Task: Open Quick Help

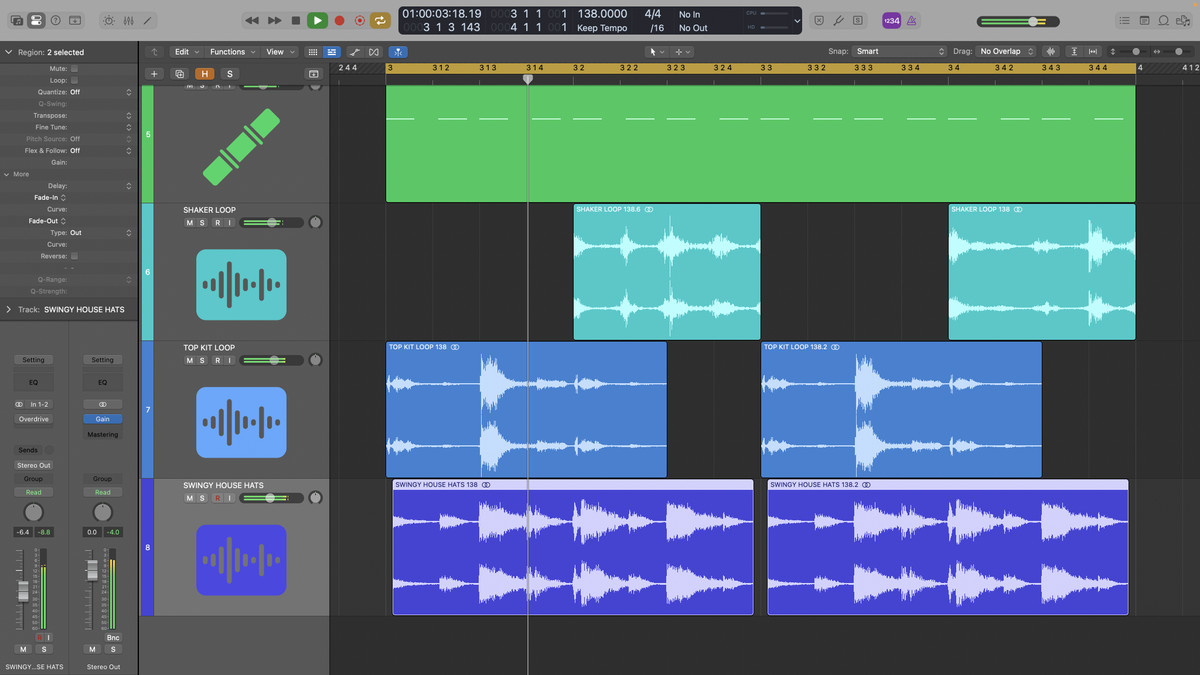Action: coord(55,20)
